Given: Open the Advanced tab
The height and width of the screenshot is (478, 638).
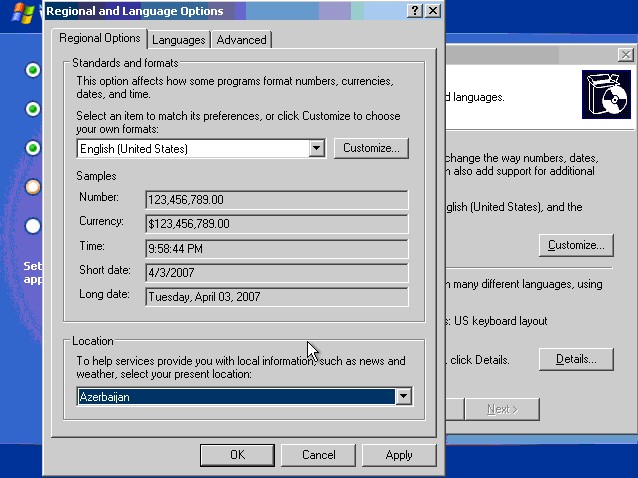Looking at the screenshot, I should 241,40.
